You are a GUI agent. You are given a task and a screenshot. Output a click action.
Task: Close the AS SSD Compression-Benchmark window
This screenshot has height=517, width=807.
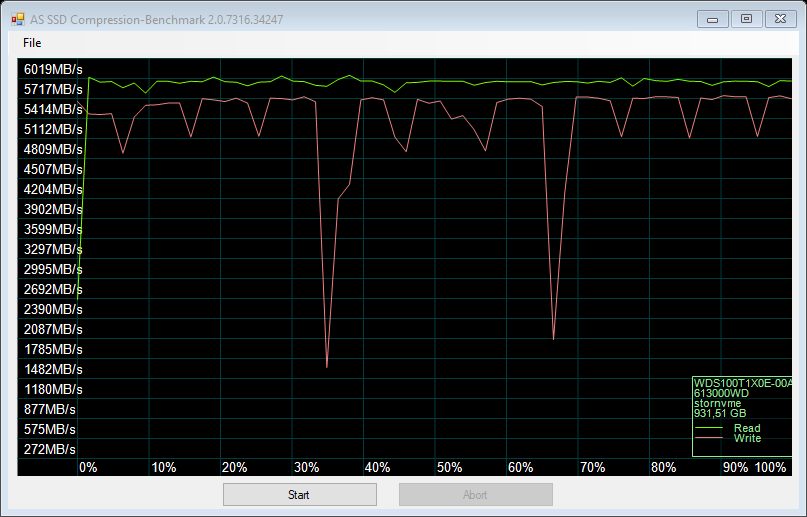[777, 18]
